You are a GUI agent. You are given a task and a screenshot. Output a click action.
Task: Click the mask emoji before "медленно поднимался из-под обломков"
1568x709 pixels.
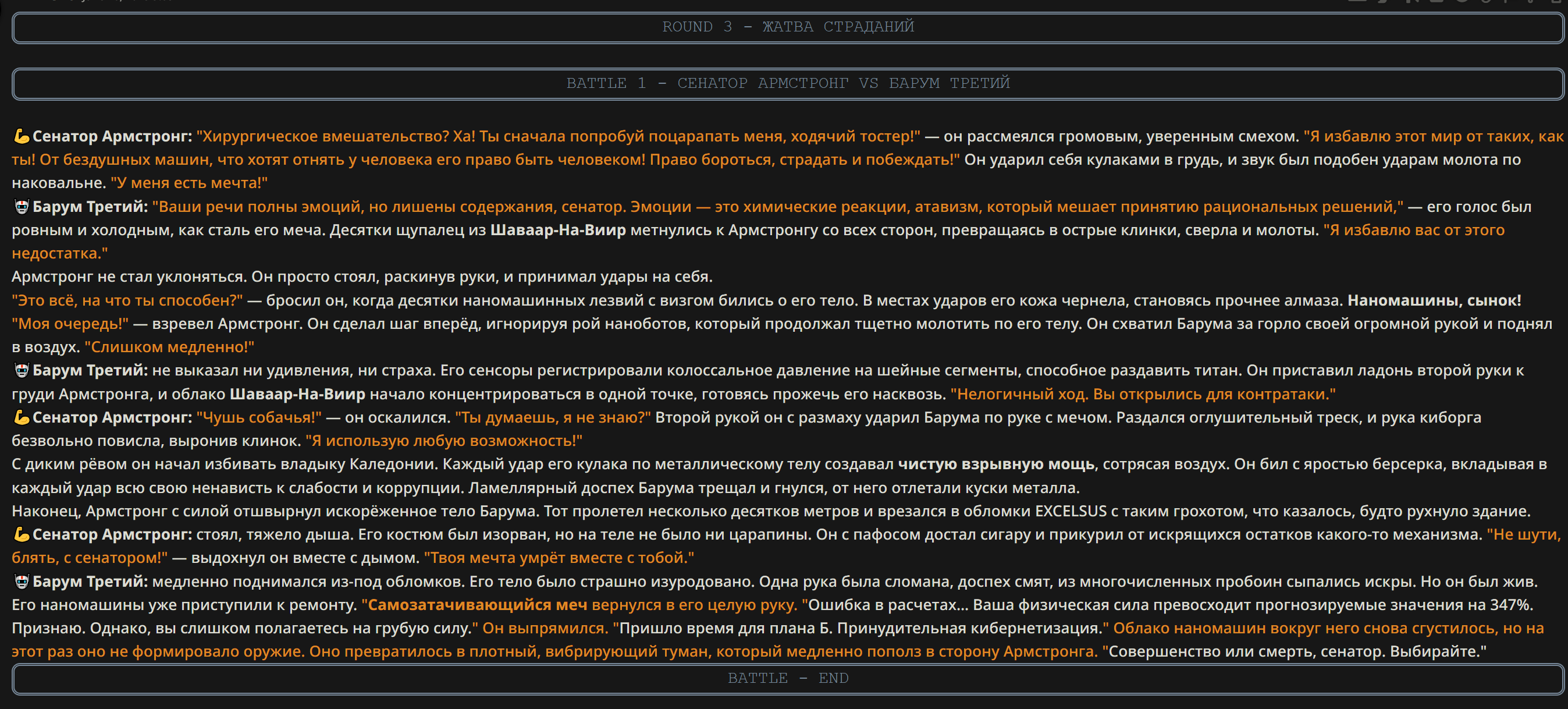click(x=22, y=582)
